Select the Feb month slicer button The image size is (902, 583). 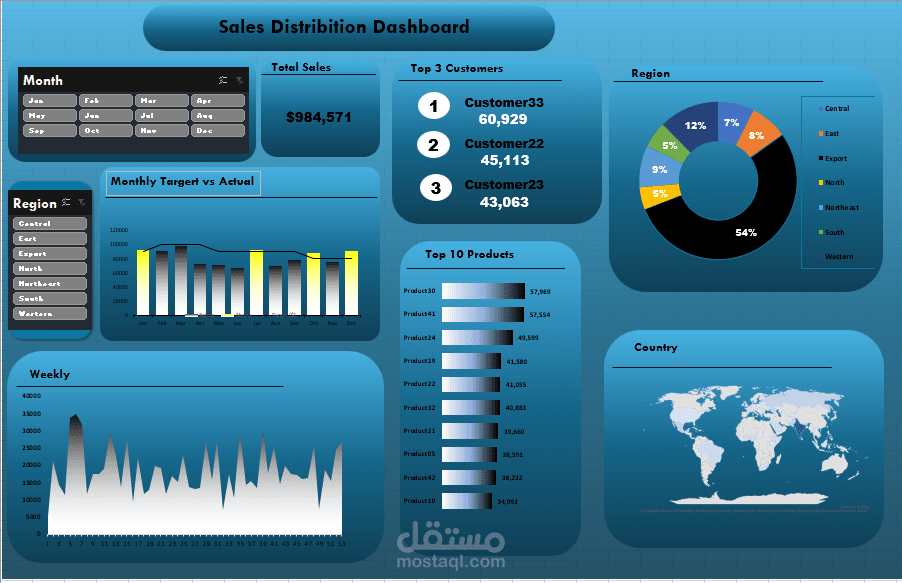pyautogui.click(x=106, y=101)
